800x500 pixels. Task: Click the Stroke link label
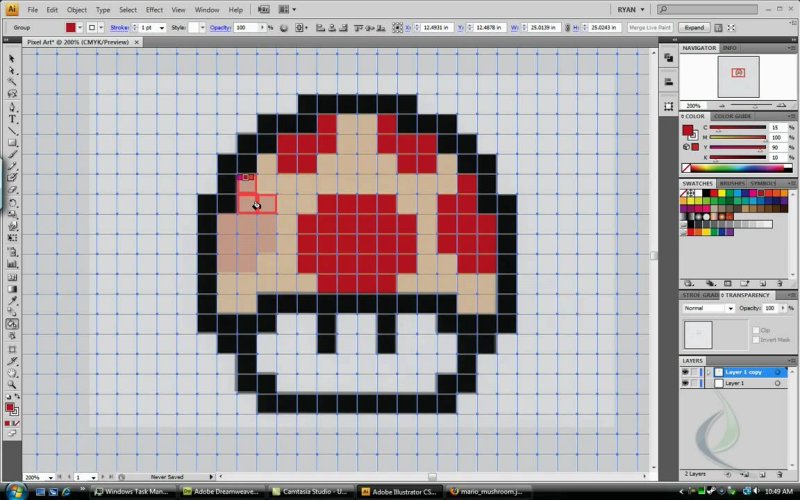119,28
